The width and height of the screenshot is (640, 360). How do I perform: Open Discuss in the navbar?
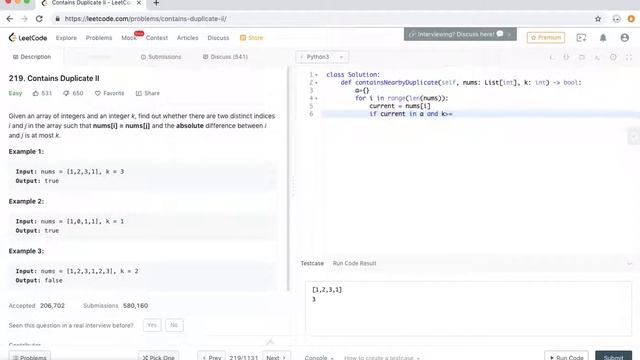[x=218, y=38]
